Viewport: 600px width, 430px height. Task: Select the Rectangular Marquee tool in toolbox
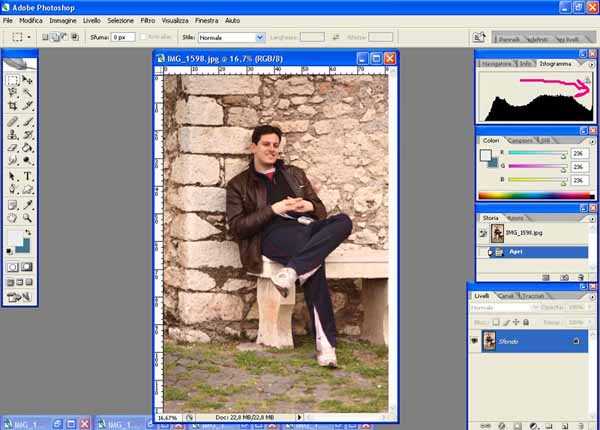coord(13,80)
